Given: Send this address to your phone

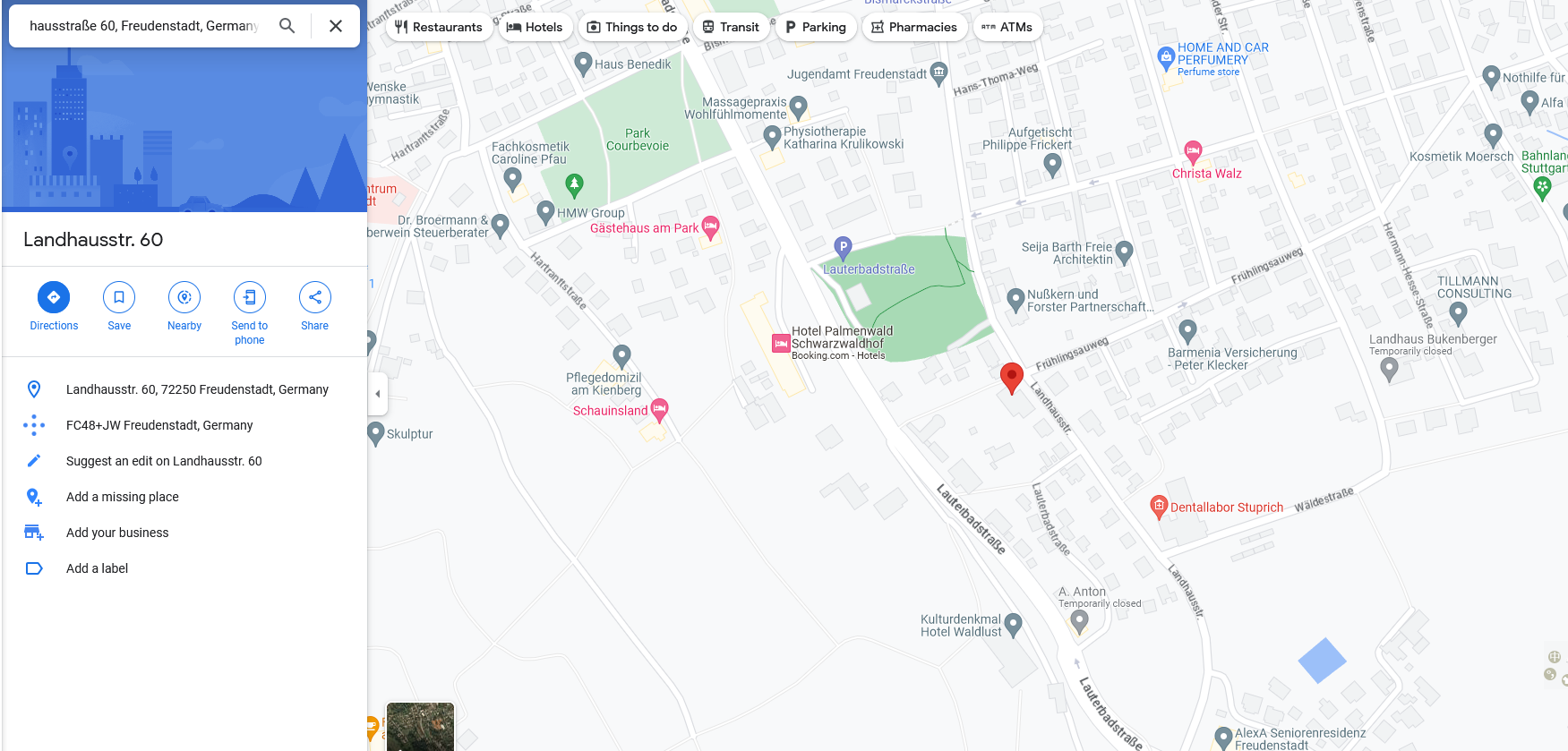Looking at the screenshot, I should coord(250,297).
